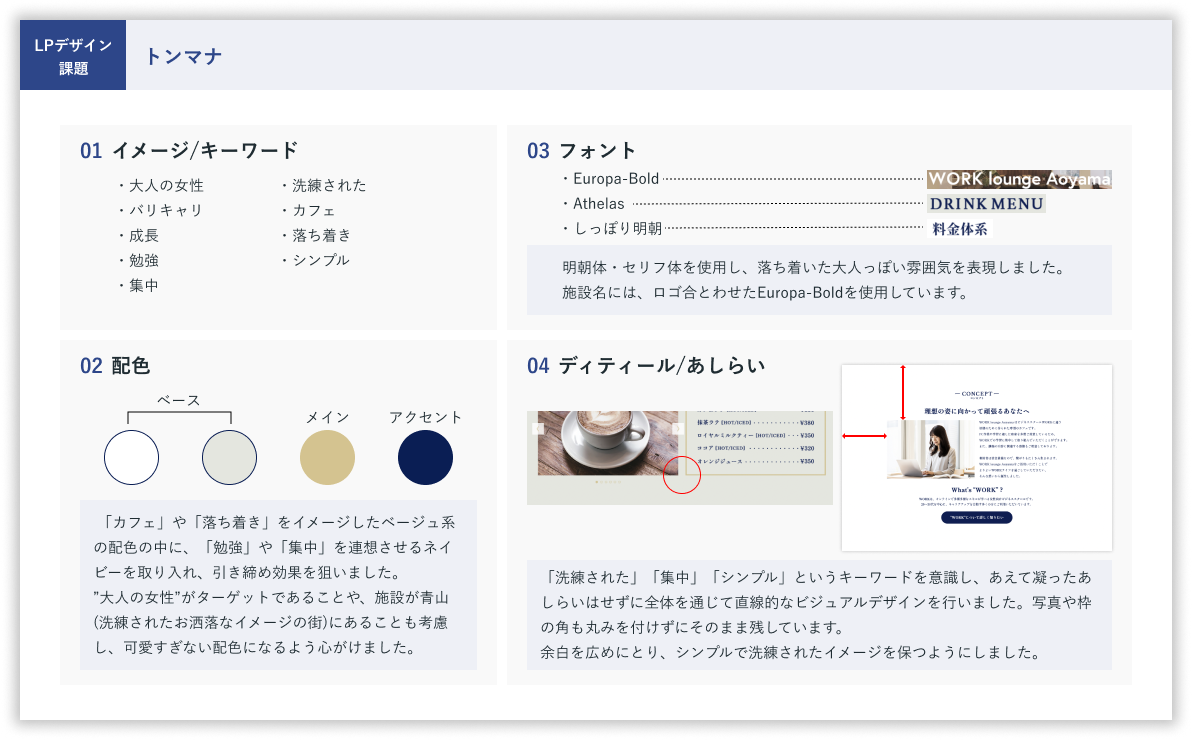Screen dimensions: 1192x740
Task: Pick the navy accent color swatch
Action: click(425, 457)
